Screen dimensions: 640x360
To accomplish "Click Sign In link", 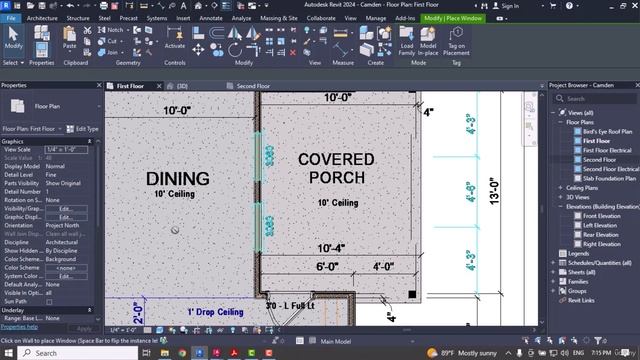I will [x=511, y=6].
